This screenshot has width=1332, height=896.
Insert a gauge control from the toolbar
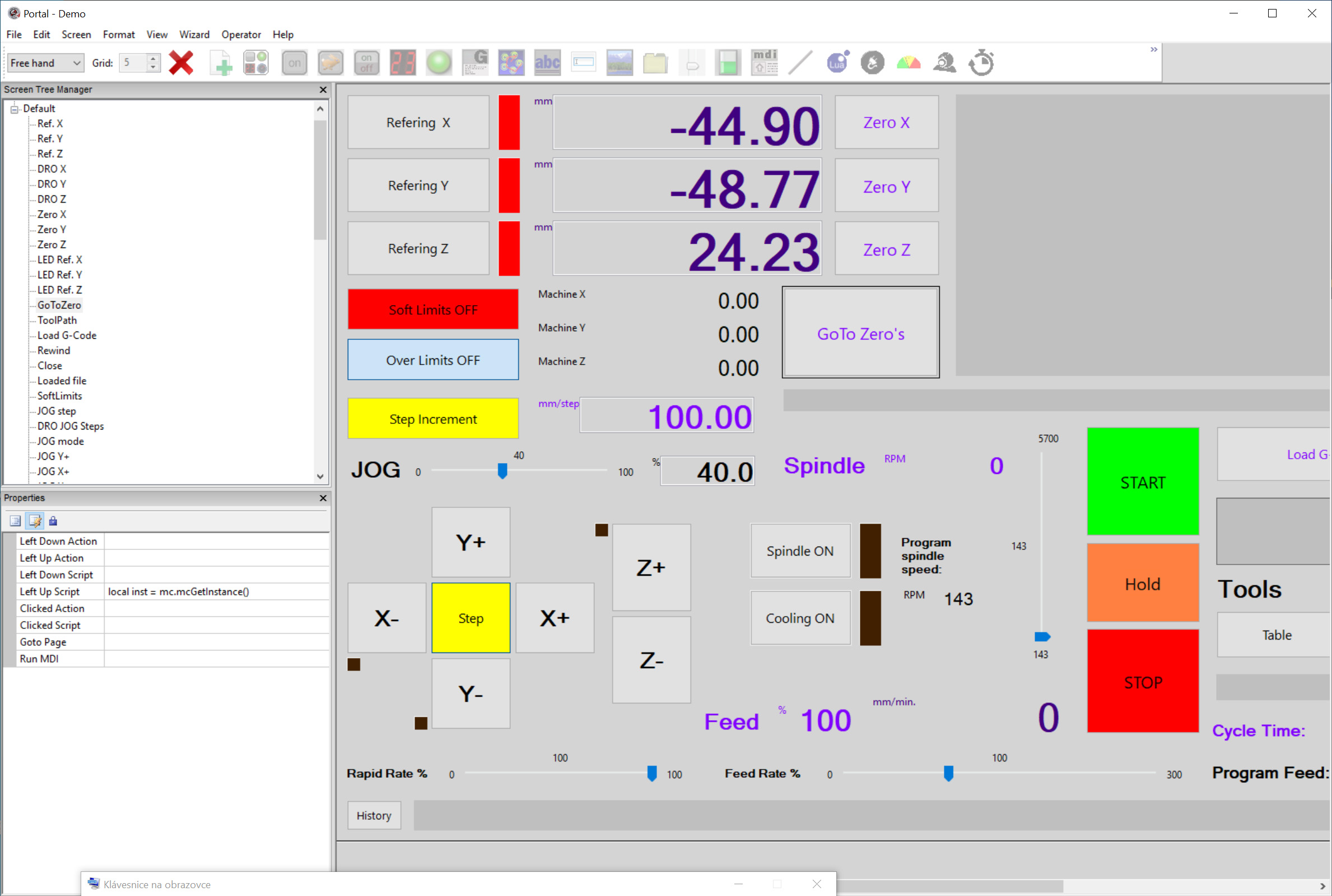coord(909,63)
